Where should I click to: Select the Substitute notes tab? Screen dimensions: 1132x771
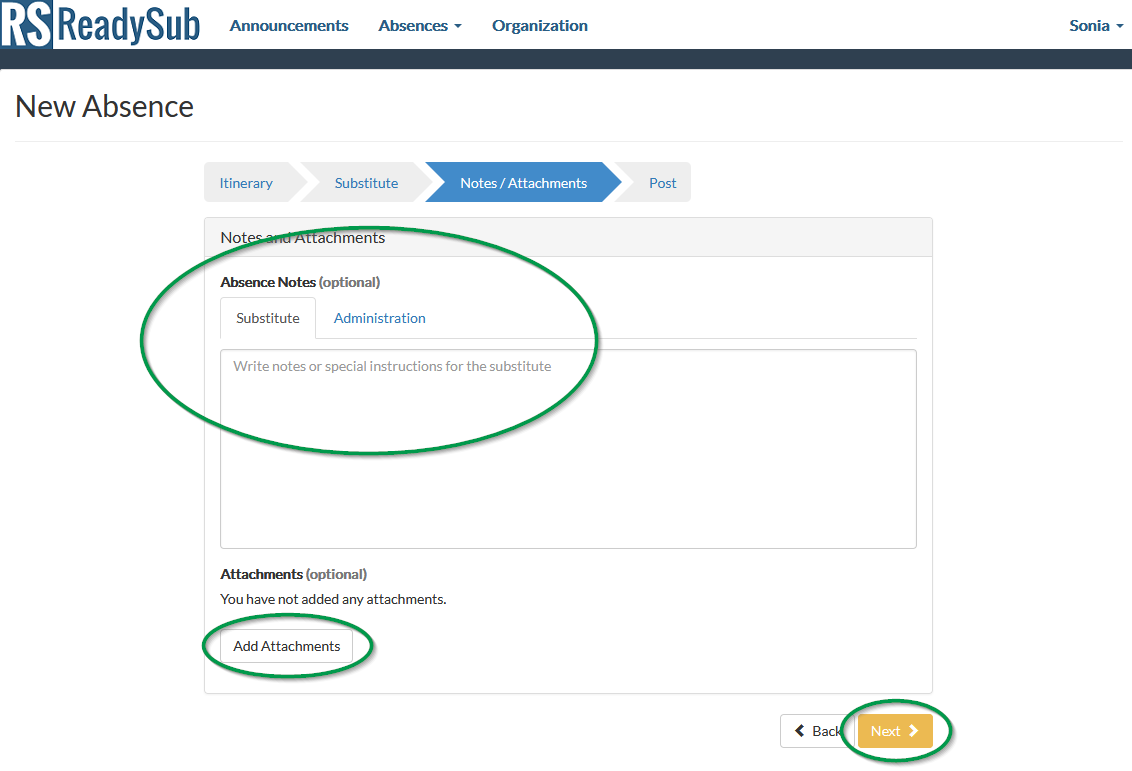pyautogui.click(x=267, y=317)
